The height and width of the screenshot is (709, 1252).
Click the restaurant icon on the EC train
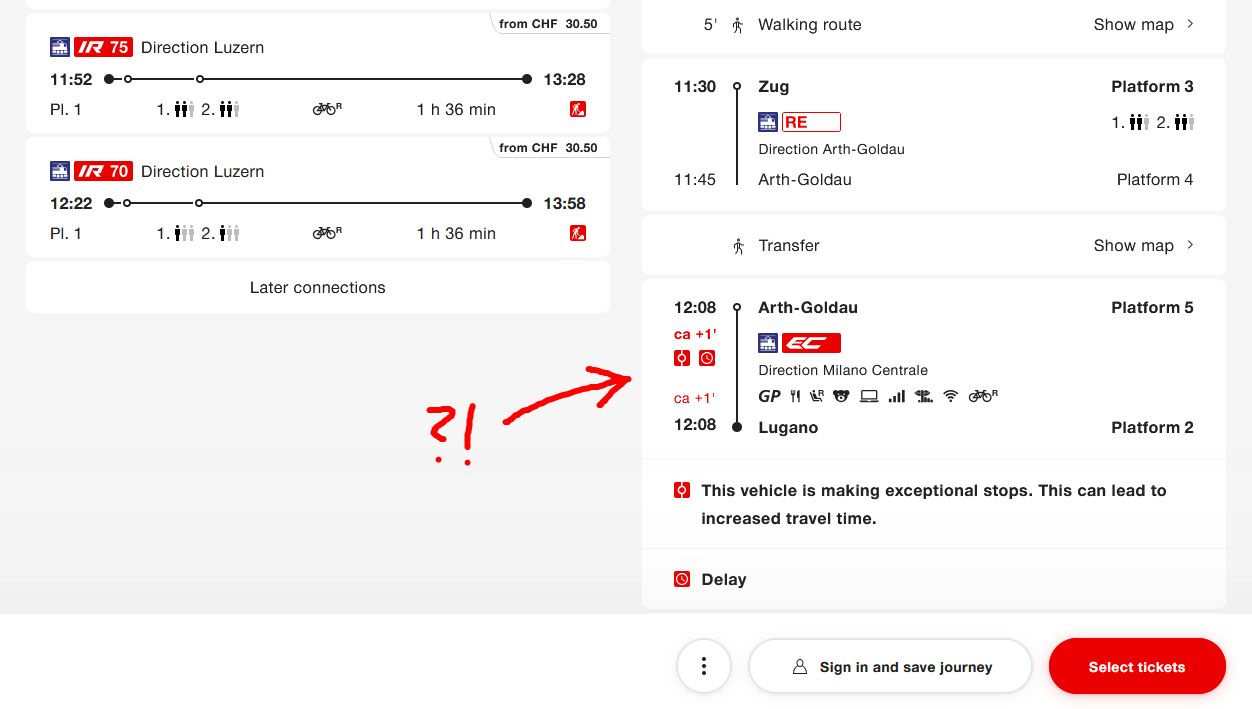tap(795, 396)
